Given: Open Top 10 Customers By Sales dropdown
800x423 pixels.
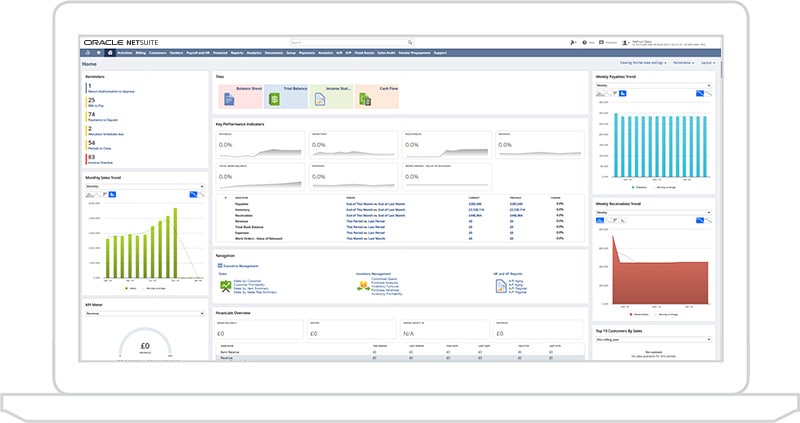Looking at the screenshot, I should coord(654,339).
